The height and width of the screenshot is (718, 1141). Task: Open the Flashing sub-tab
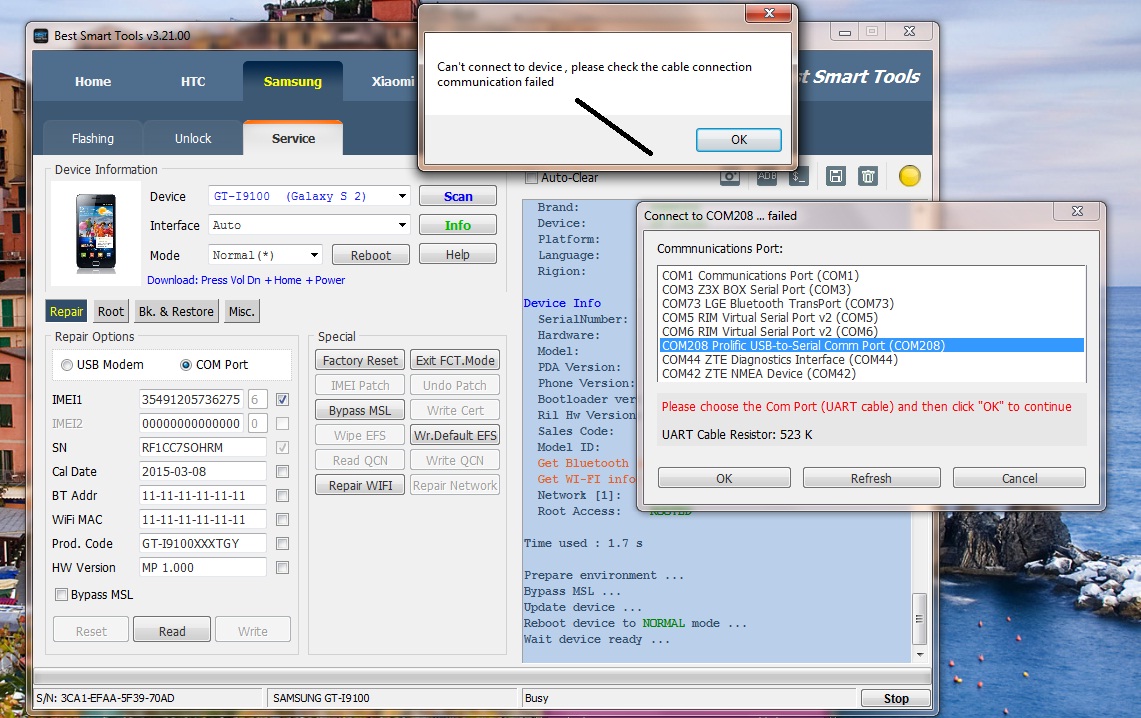click(92, 138)
